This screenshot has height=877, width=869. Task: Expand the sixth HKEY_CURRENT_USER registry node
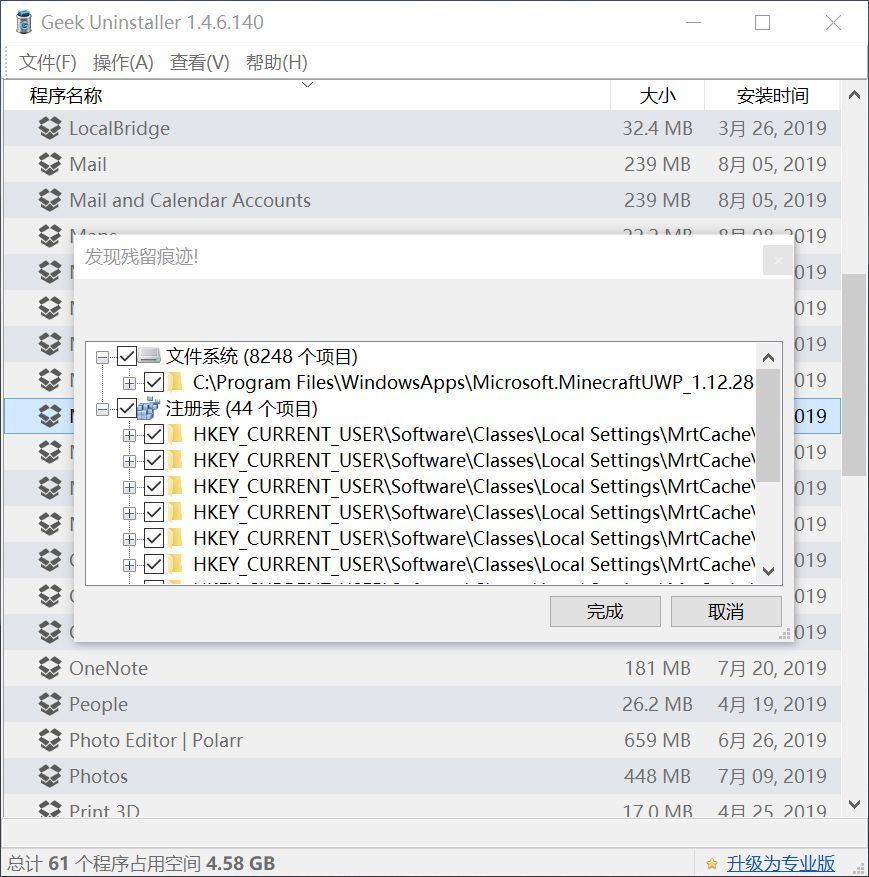(129, 565)
